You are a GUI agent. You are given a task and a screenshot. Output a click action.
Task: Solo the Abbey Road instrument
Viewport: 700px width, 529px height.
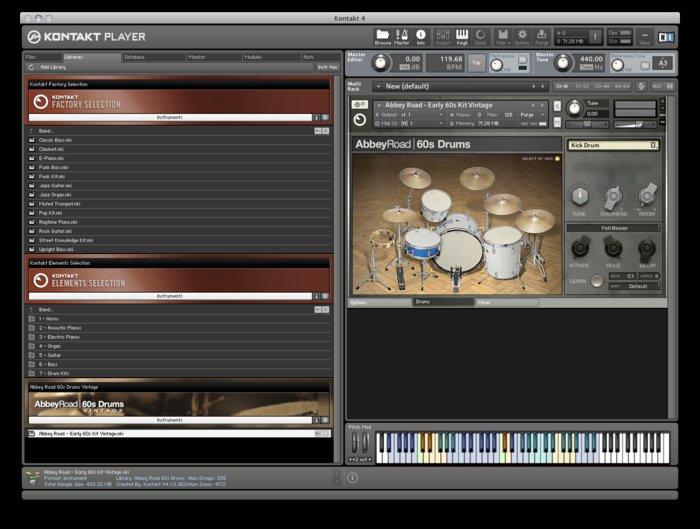tap(557, 106)
